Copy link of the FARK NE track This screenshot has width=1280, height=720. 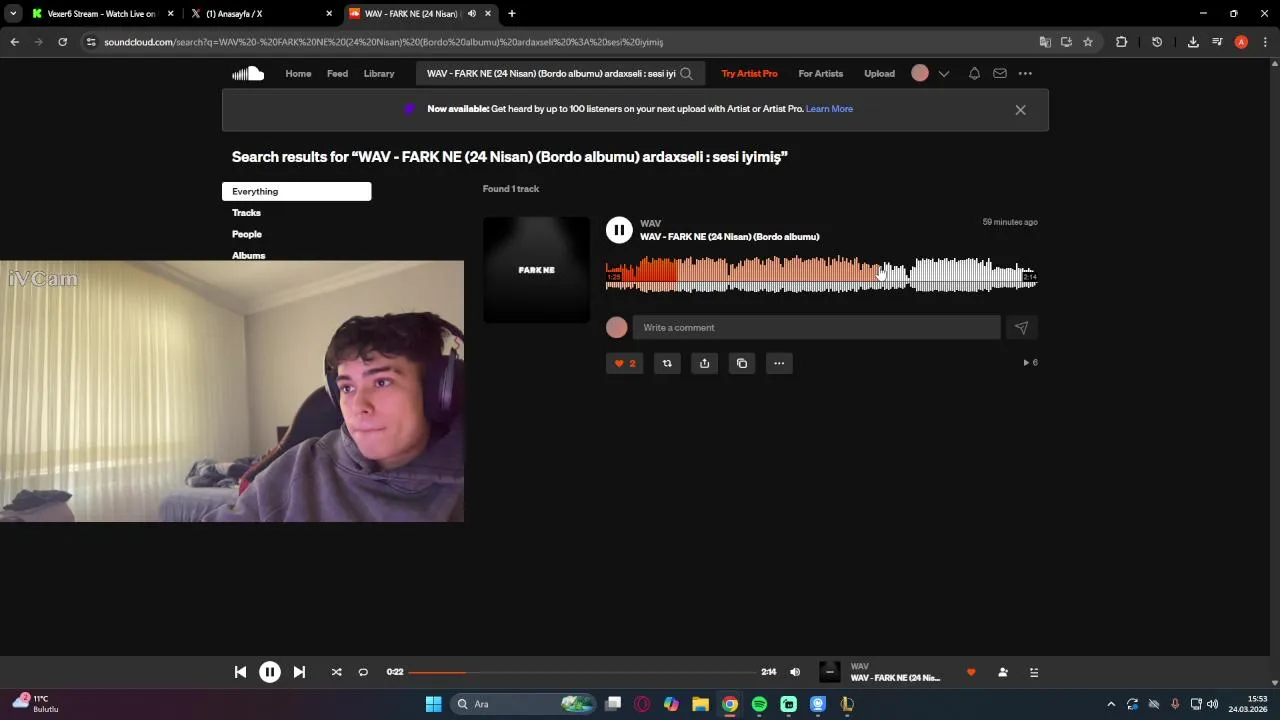click(x=742, y=363)
